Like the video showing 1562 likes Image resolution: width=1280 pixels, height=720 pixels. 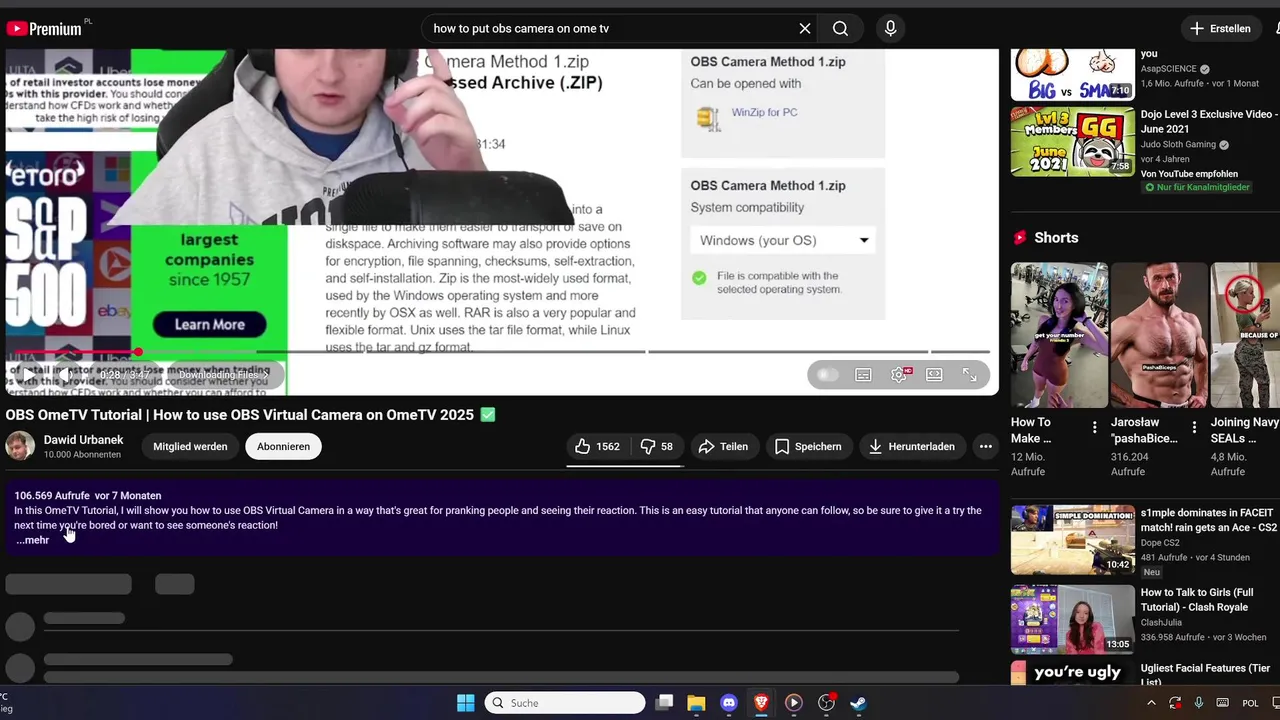pos(598,446)
